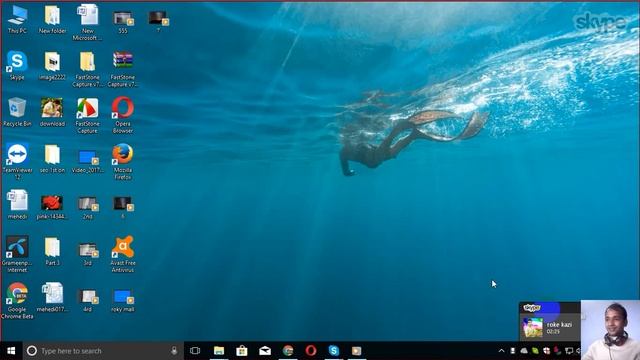
Task: Open the Mail app from the taskbar
Action: coord(265,351)
